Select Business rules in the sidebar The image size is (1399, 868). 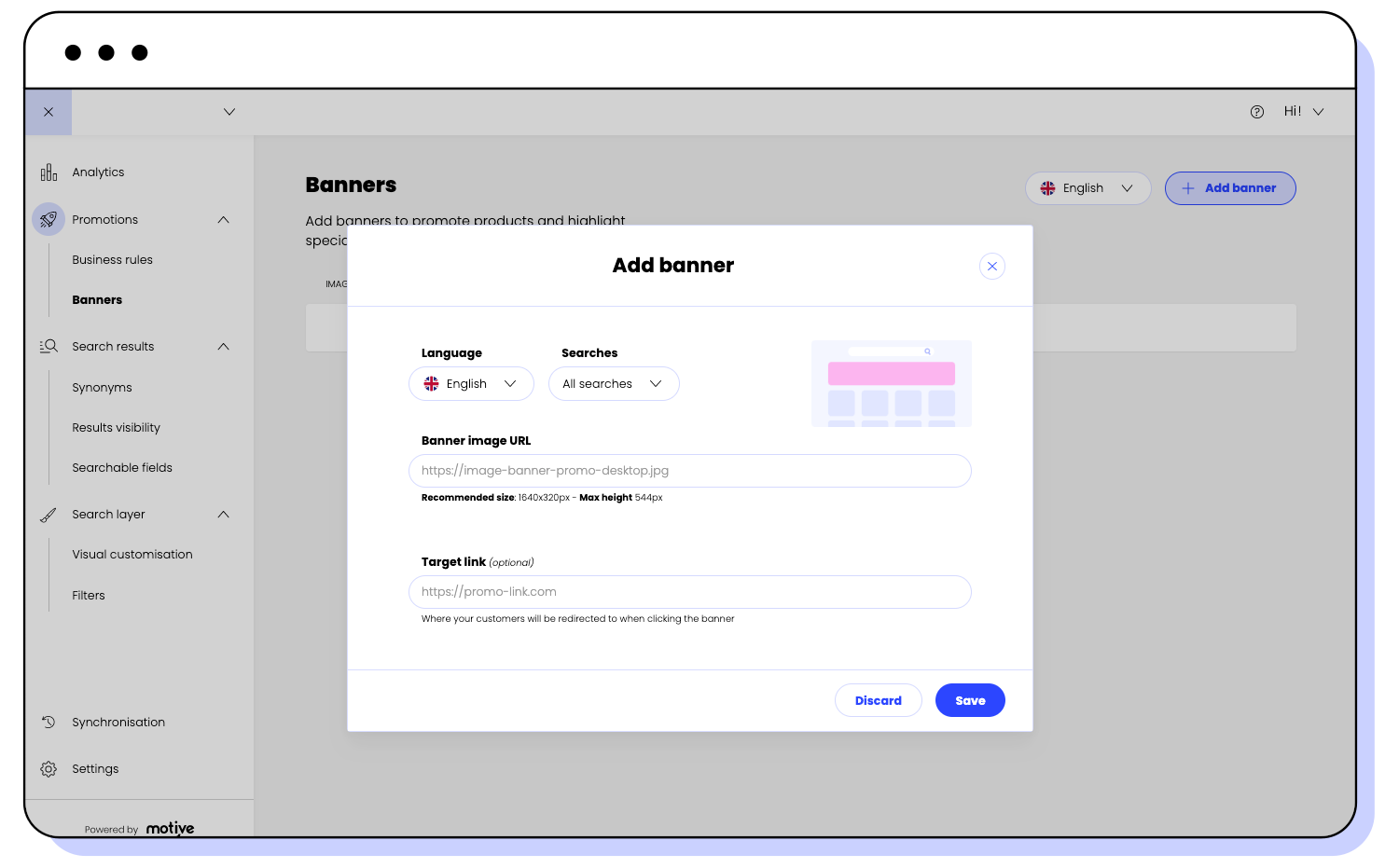point(112,259)
